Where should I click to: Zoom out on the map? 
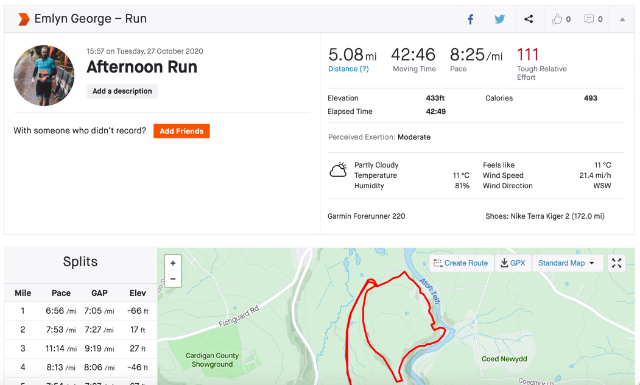173,279
